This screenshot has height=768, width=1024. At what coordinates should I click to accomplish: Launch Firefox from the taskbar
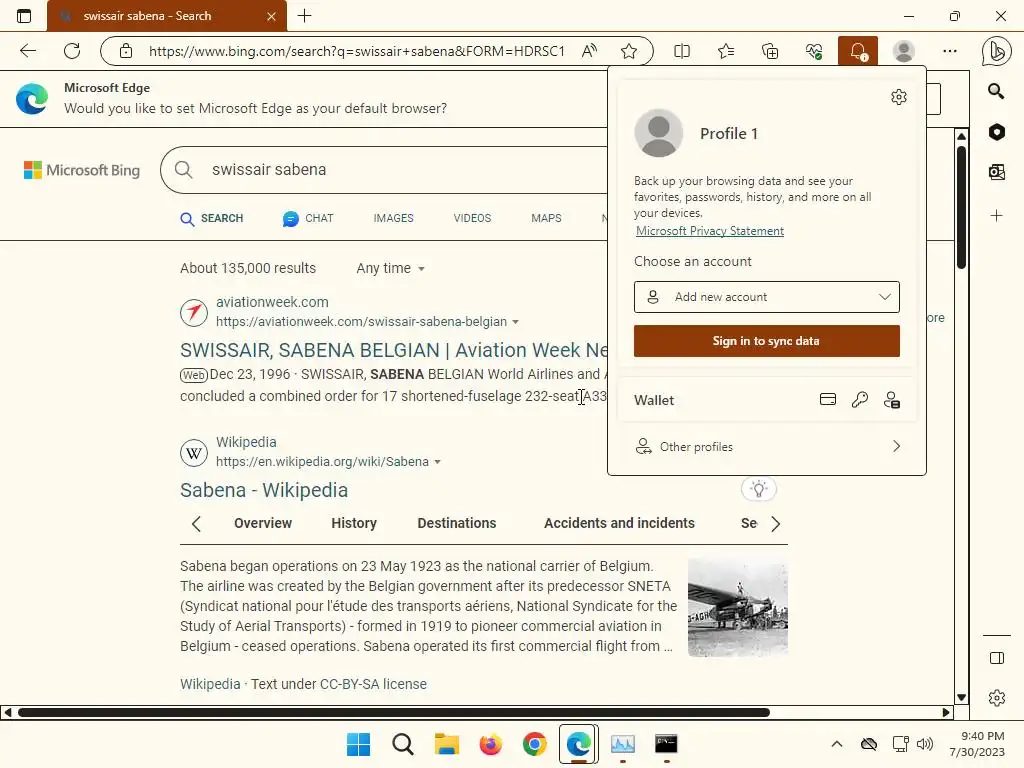(490, 744)
